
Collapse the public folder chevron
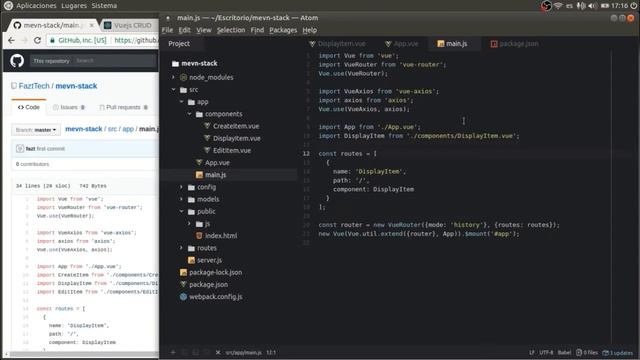(182, 211)
